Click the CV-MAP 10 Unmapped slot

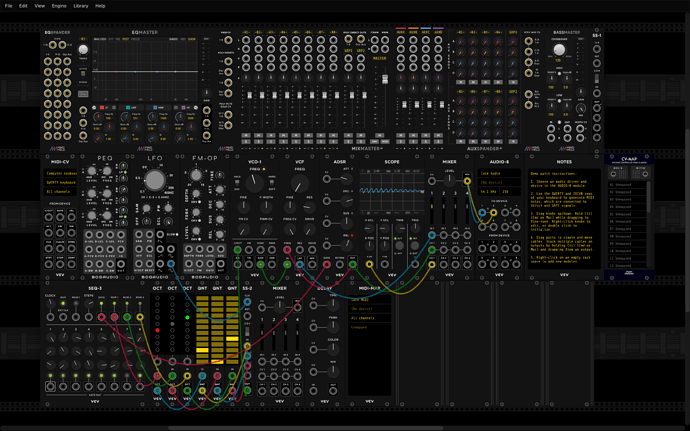tap(627, 251)
